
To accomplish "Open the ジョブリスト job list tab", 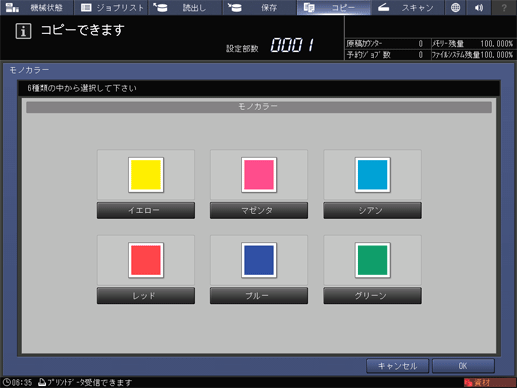I will [111, 7].
